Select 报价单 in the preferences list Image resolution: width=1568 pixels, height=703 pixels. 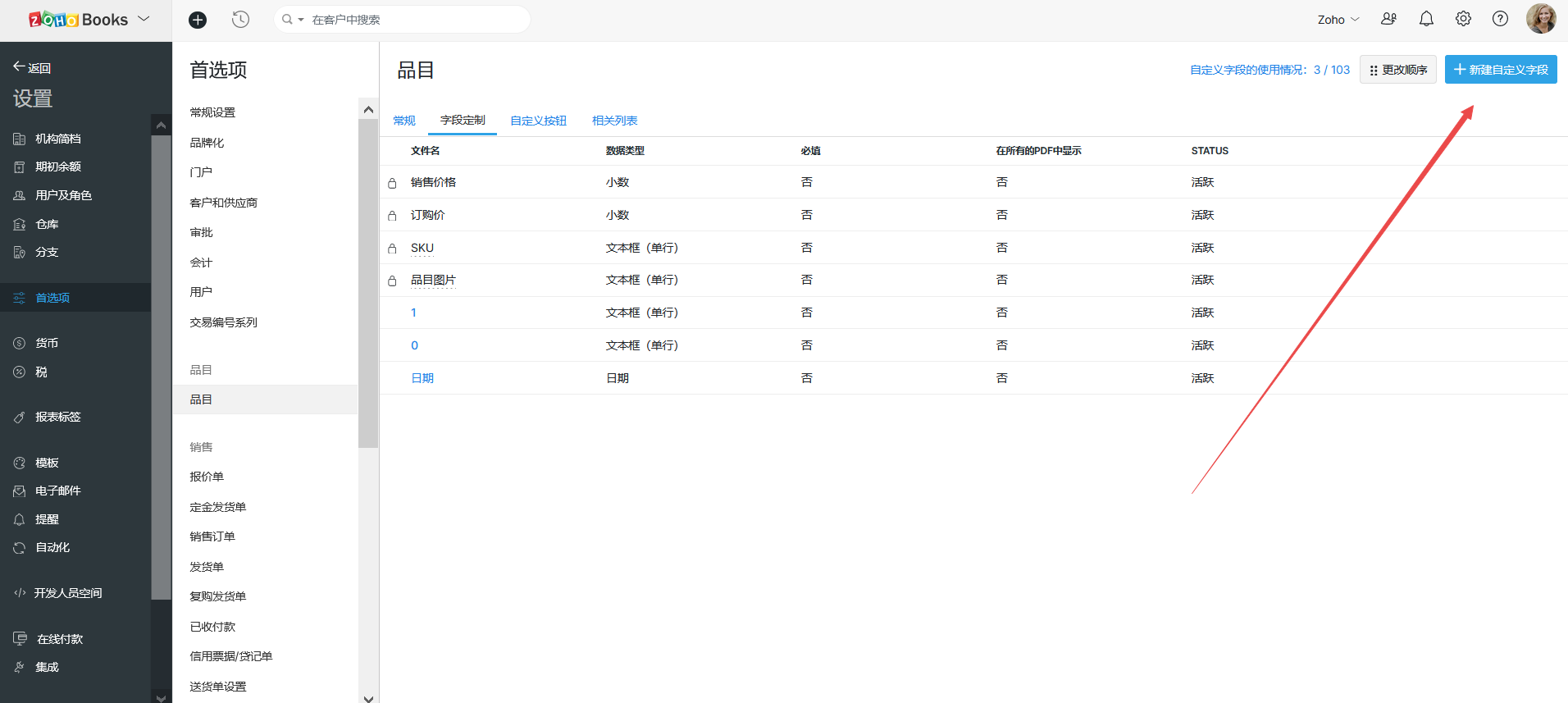coord(207,477)
